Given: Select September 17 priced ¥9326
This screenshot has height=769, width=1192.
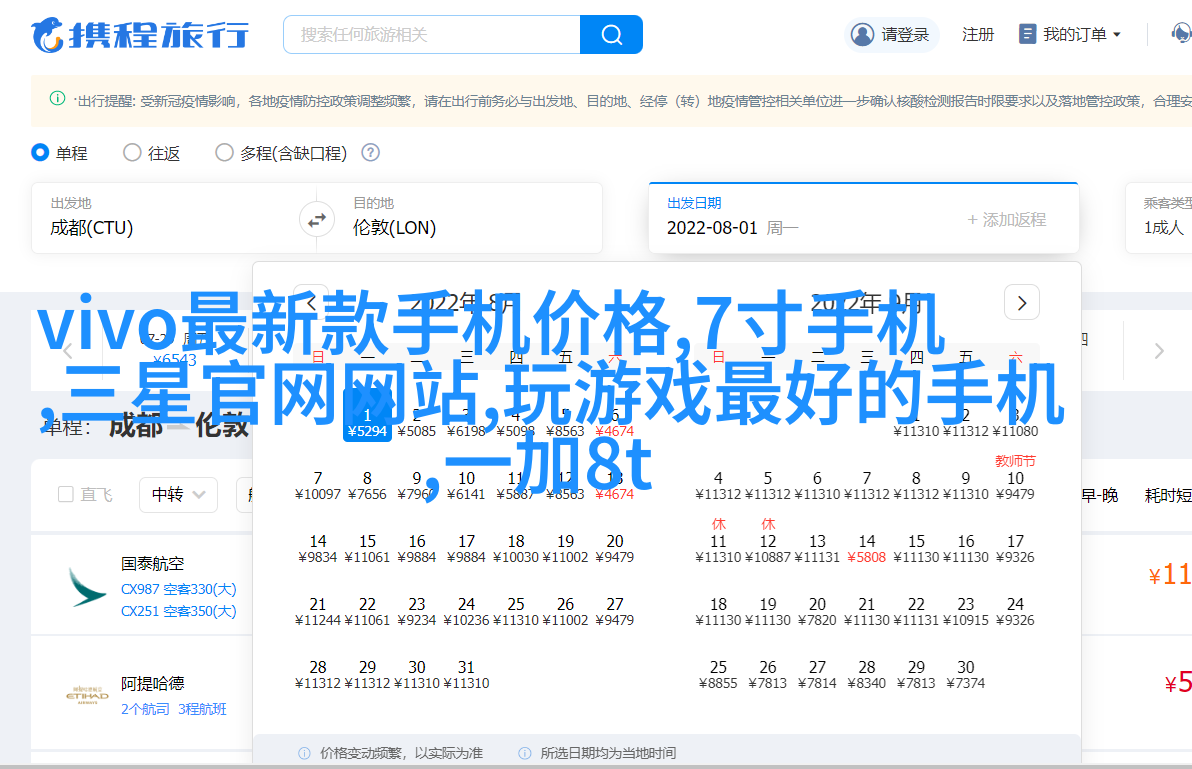Looking at the screenshot, I should [1015, 549].
